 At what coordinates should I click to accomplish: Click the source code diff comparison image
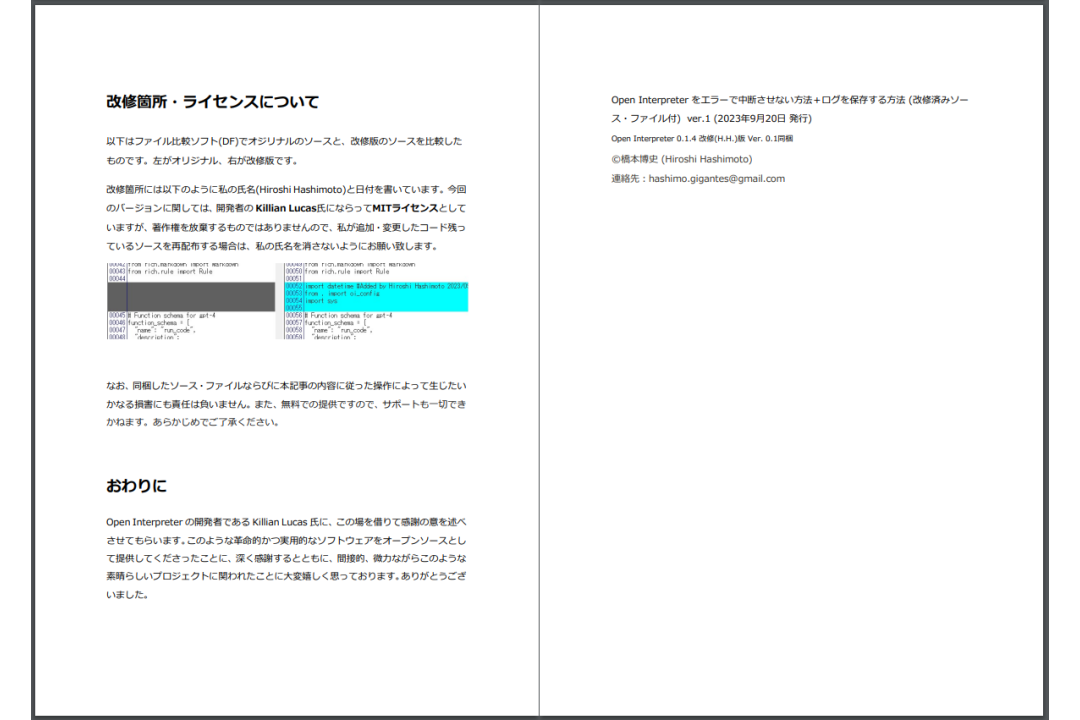[287, 300]
